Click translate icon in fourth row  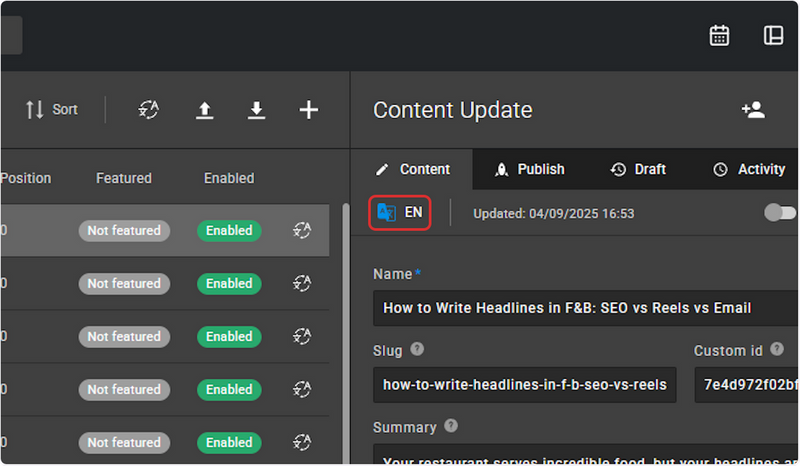click(x=302, y=389)
